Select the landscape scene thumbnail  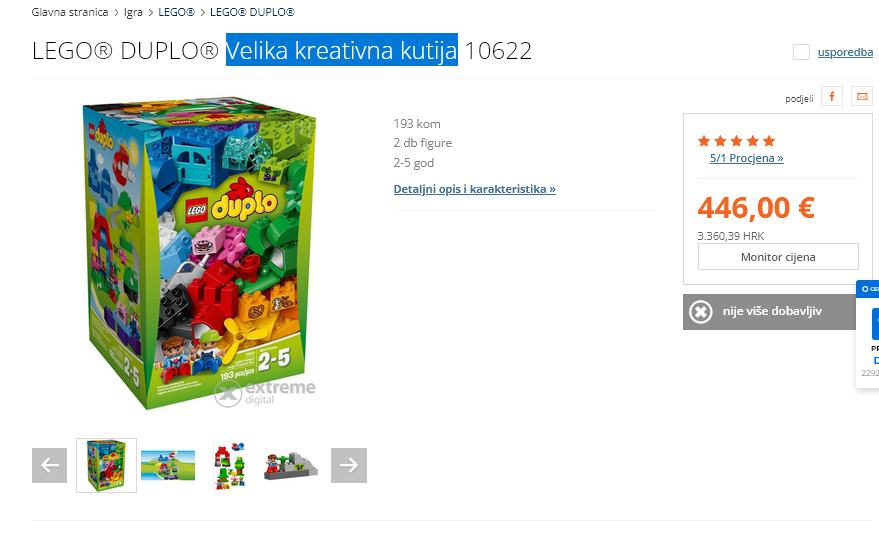pos(168,465)
